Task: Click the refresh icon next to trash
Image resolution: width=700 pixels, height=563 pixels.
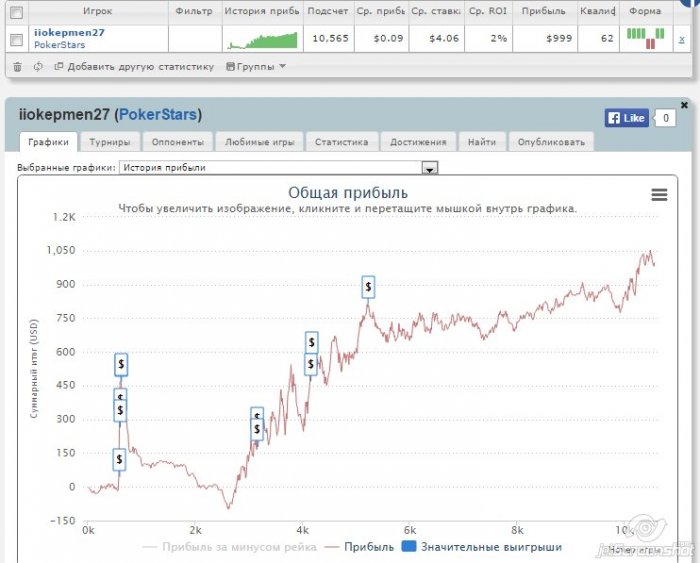Action: [x=38, y=67]
